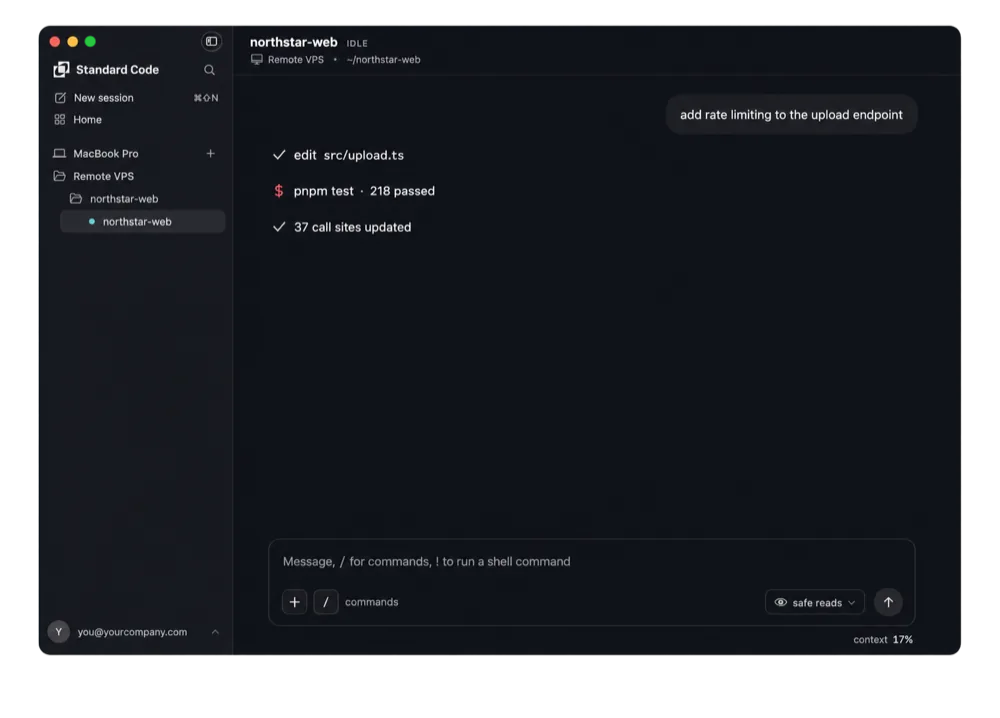
Task: Select MacBook Pro in the sidebar
Action: (105, 153)
